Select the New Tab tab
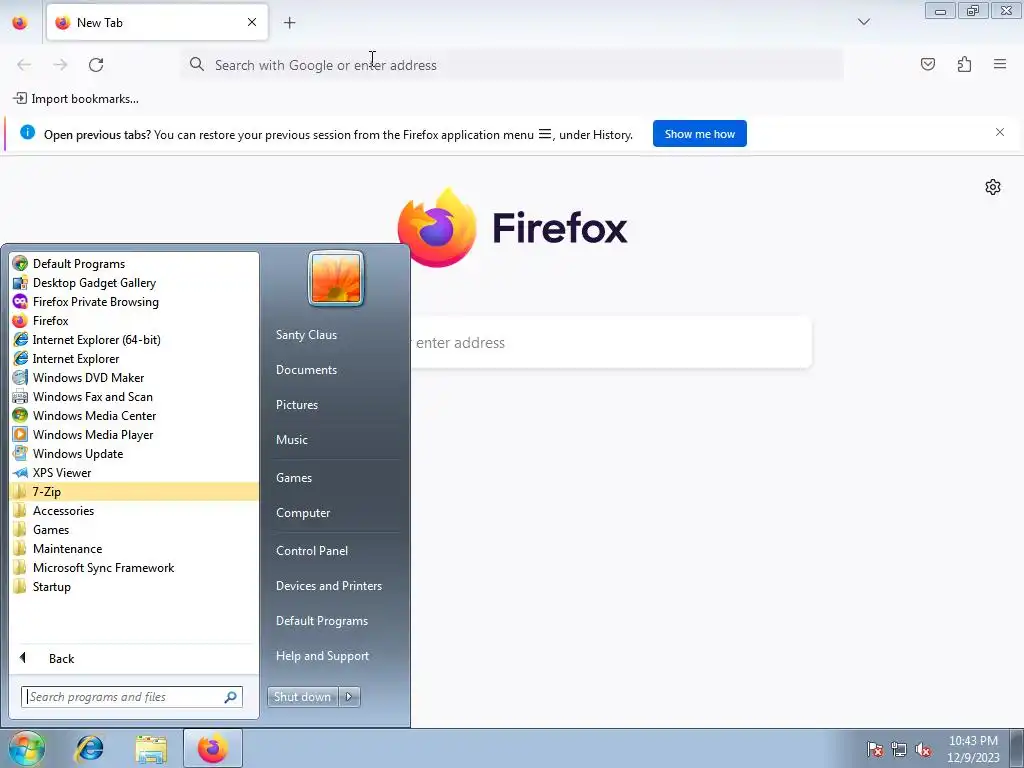The image size is (1024, 768). click(x=157, y=22)
